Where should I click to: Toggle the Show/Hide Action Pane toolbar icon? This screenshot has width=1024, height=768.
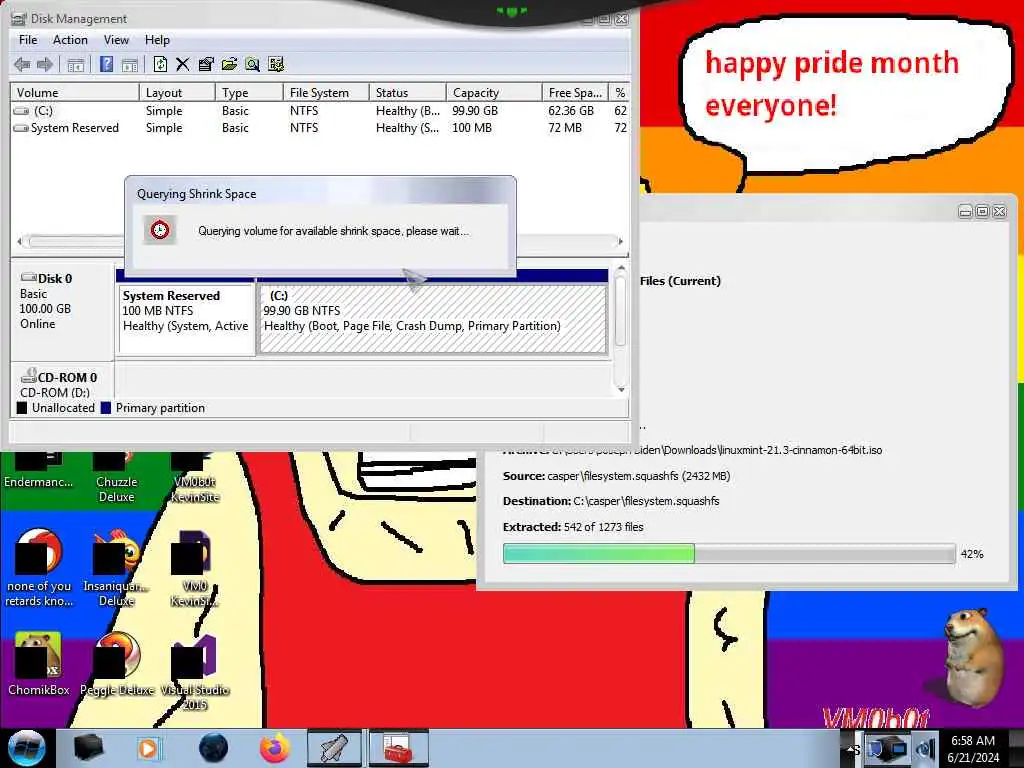(x=130, y=64)
